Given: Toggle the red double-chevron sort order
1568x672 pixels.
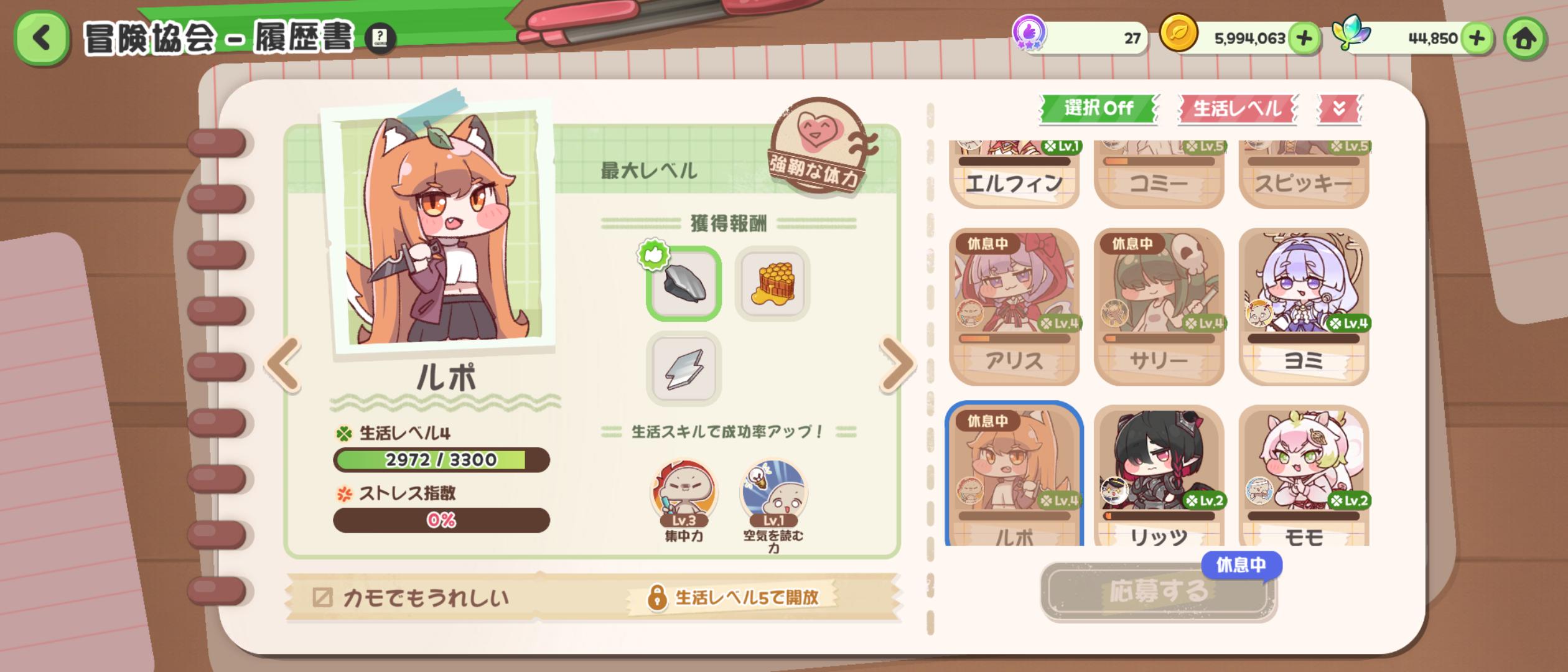Looking at the screenshot, I should point(1338,109).
